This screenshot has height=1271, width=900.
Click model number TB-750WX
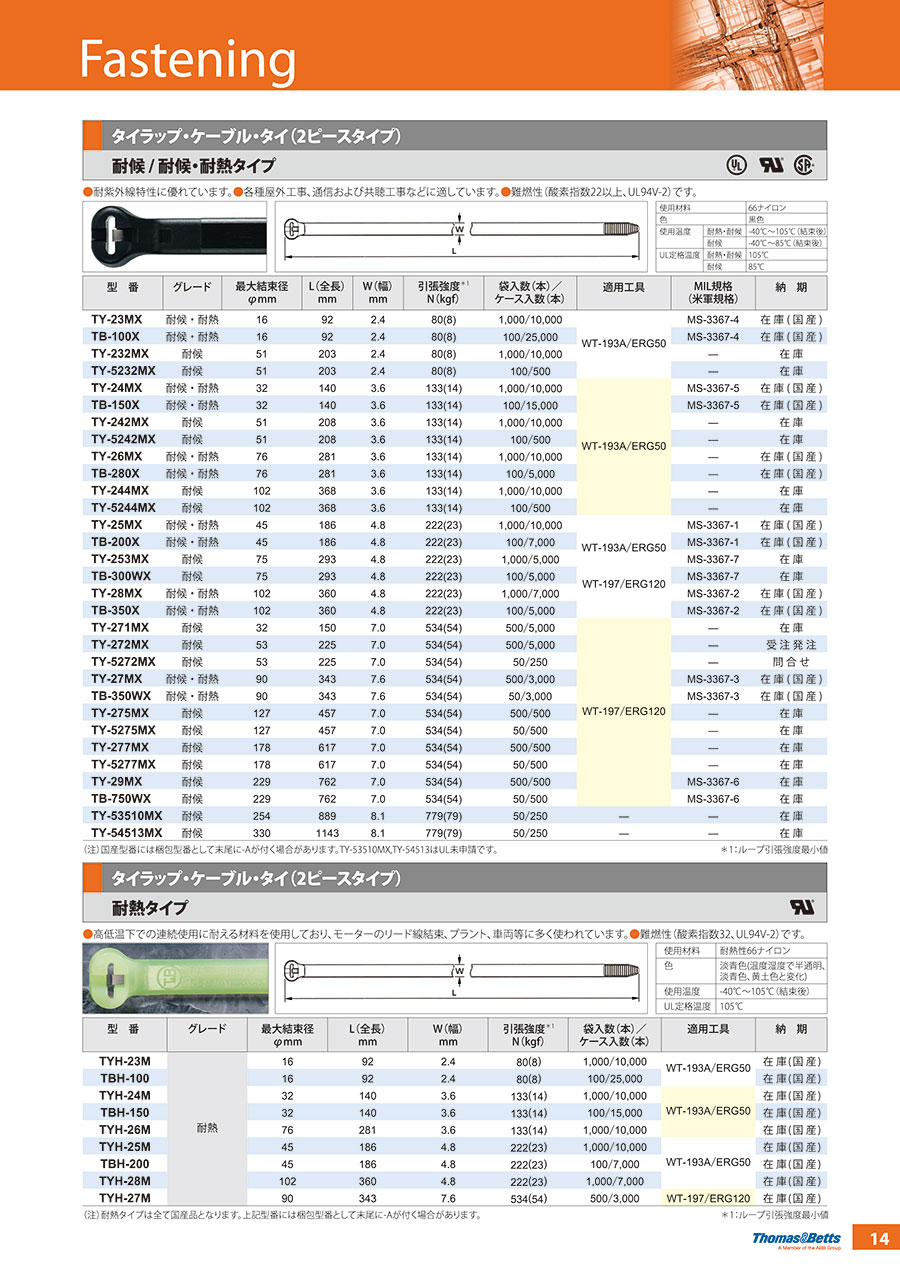click(122, 799)
